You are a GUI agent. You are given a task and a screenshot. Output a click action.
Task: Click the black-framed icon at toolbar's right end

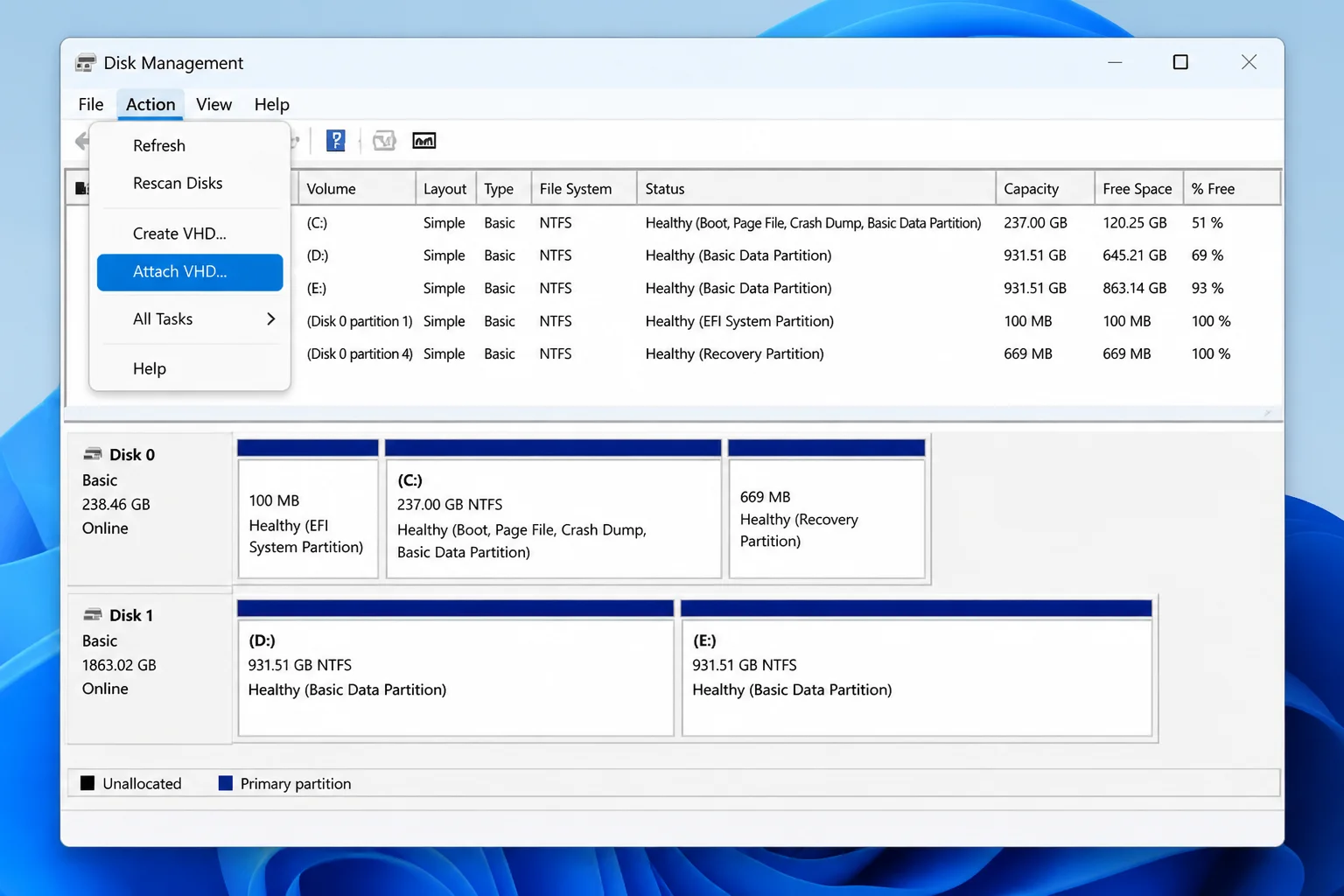[424, 141]
